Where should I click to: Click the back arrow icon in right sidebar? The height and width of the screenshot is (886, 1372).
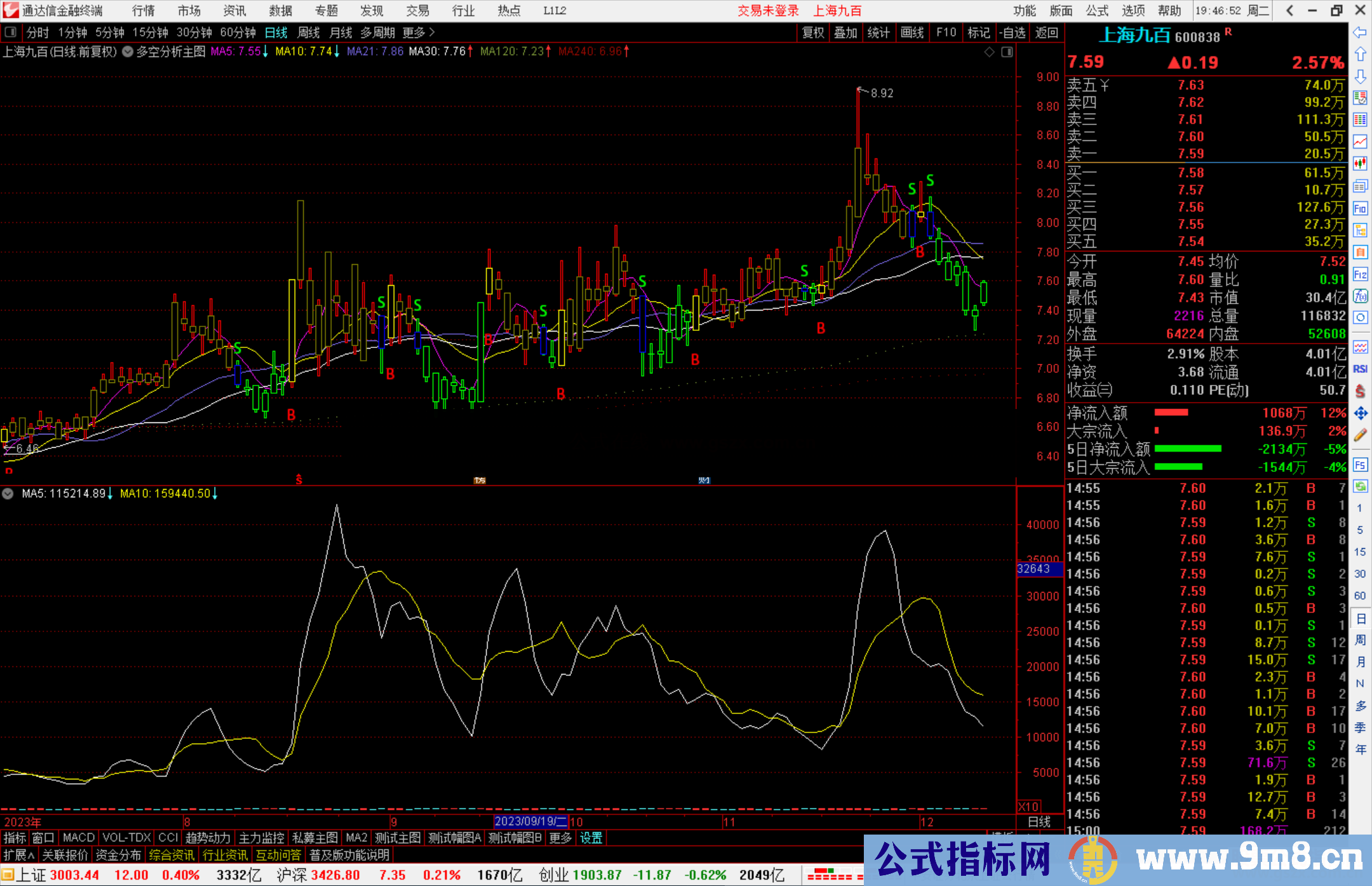(1360, 32)
